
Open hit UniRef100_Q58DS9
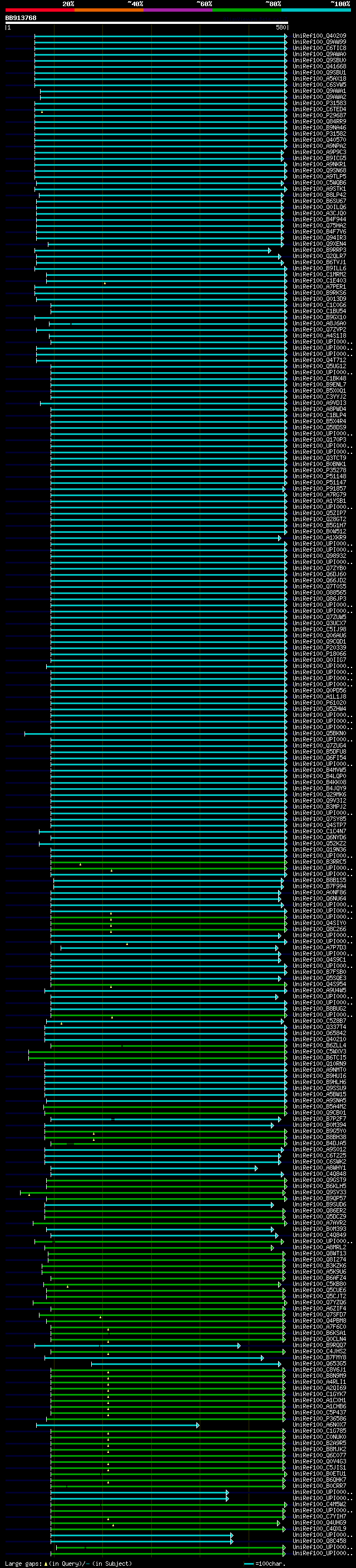coord(319,427)
